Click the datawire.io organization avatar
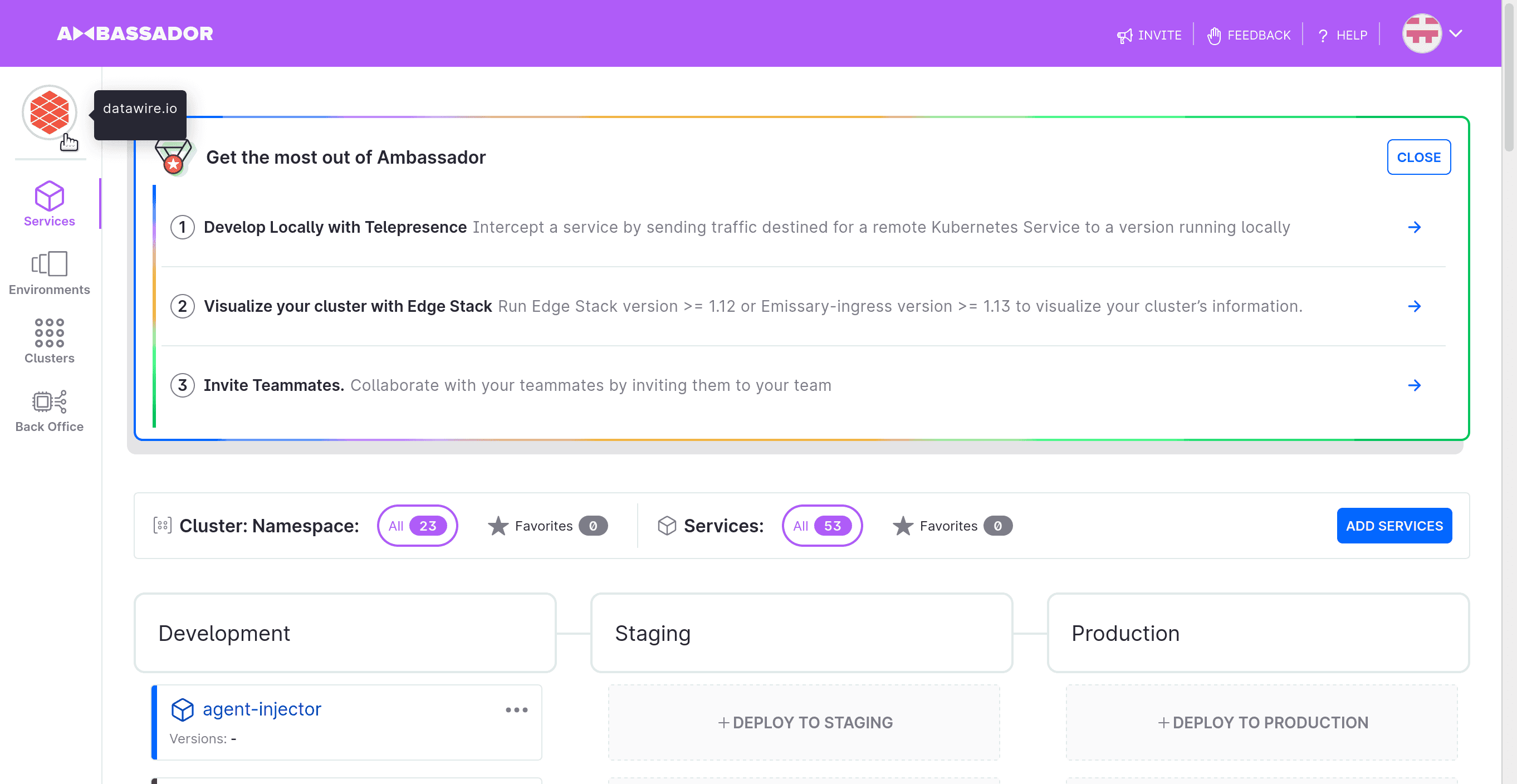This screenshot has height=784, width=1517. 50,112
